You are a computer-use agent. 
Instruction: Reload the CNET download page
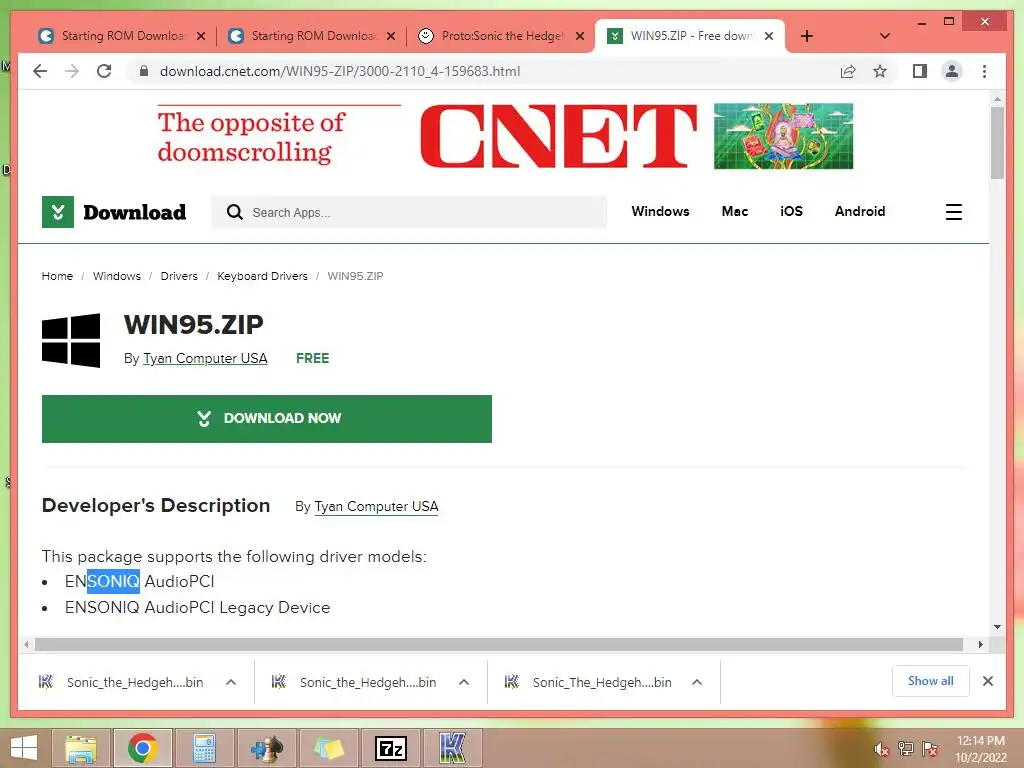pos(104,71)
